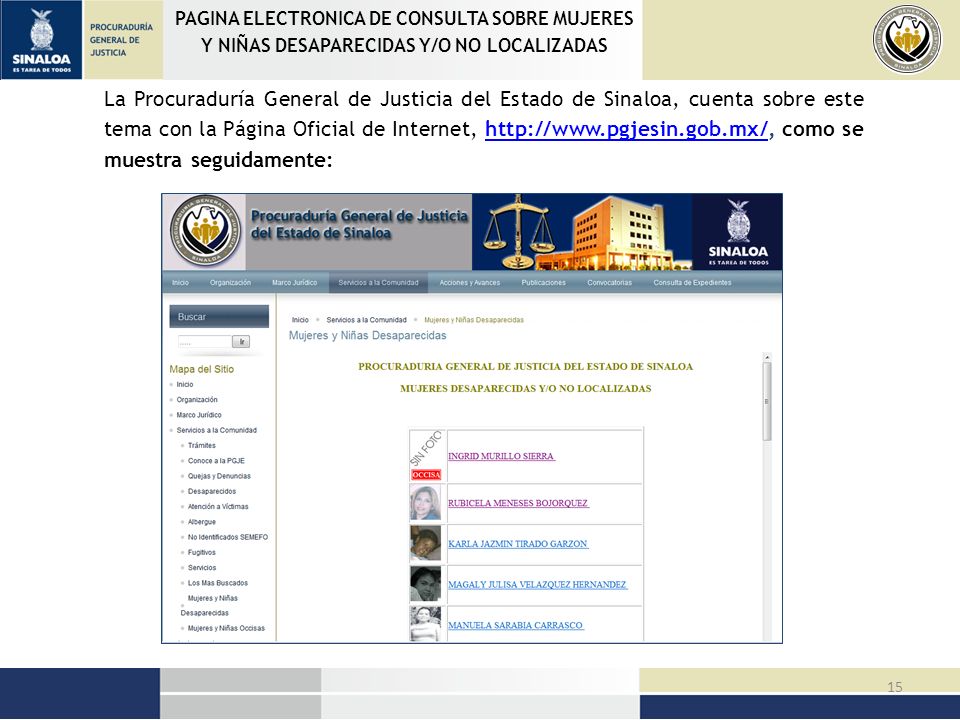Click the red OCCISA label
960x720 pixels.
point(426,475)
